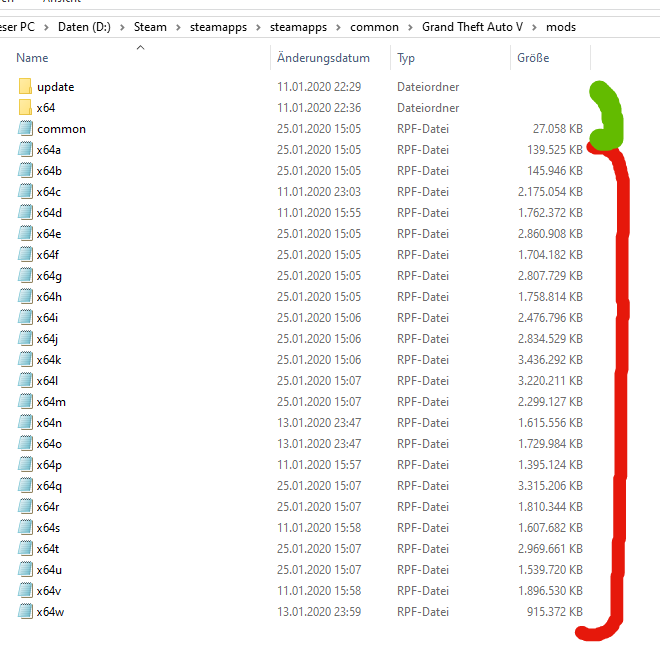The width and height of the screenshot is (660, 664).
Task: Select the x64t file icon
Action: [x=25, y=548]
